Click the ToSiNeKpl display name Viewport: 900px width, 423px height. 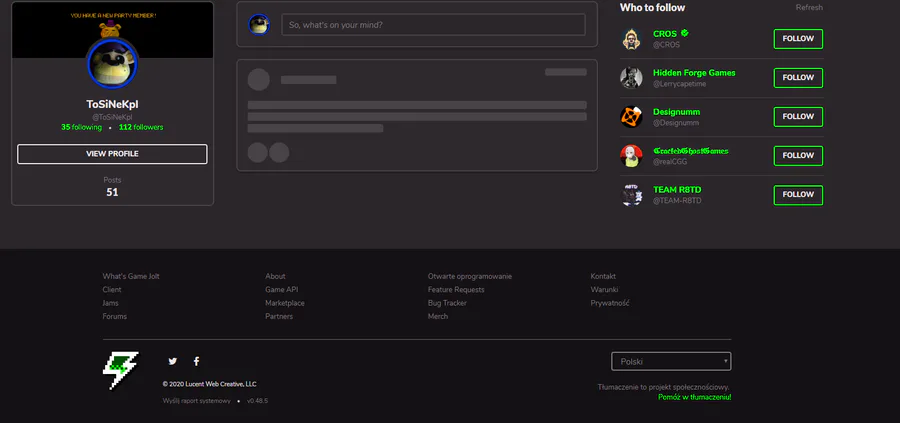tap(112, 104)
